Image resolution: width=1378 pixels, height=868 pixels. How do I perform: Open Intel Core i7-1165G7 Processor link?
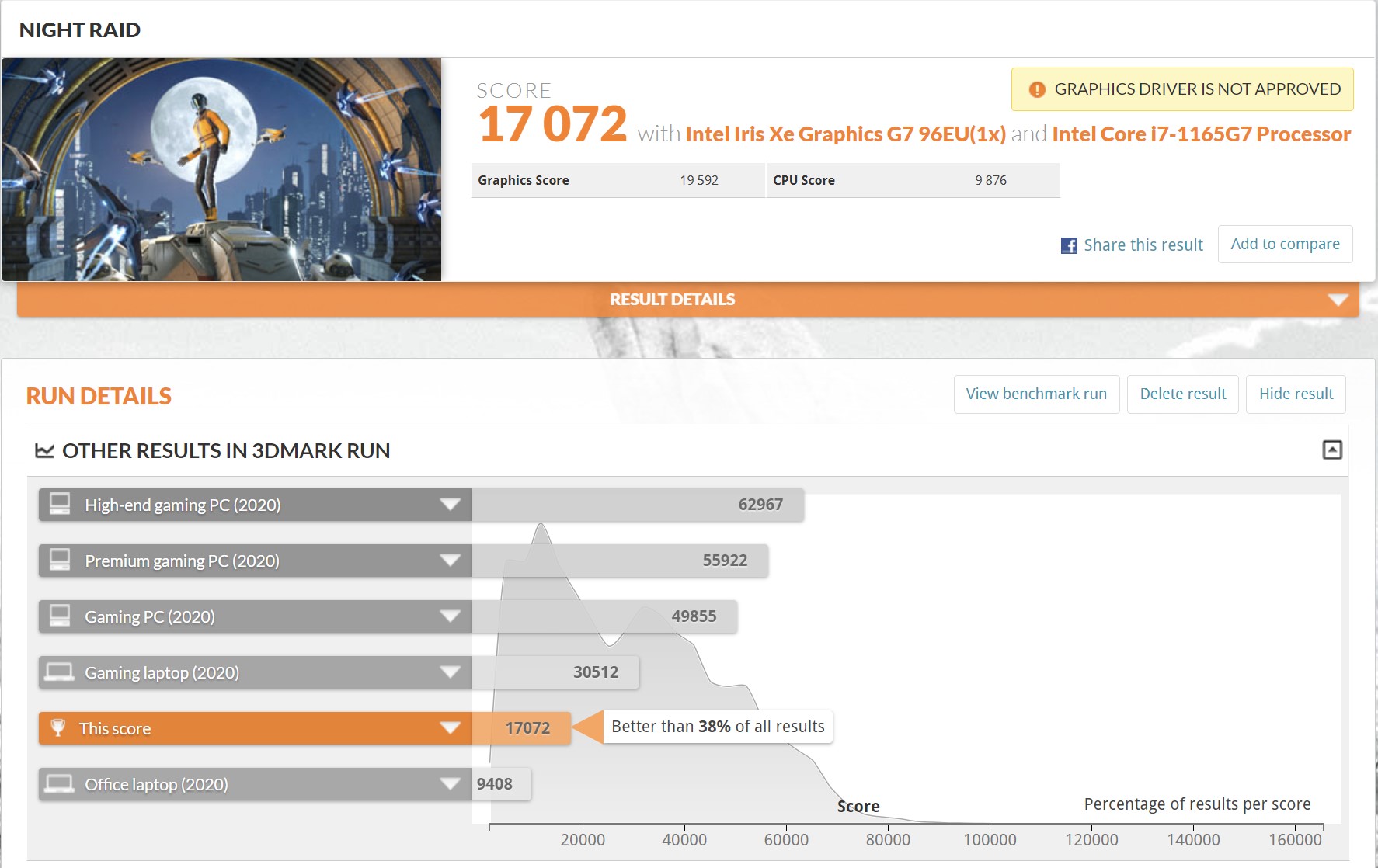pyautogui.click(x=1202, y=134)
